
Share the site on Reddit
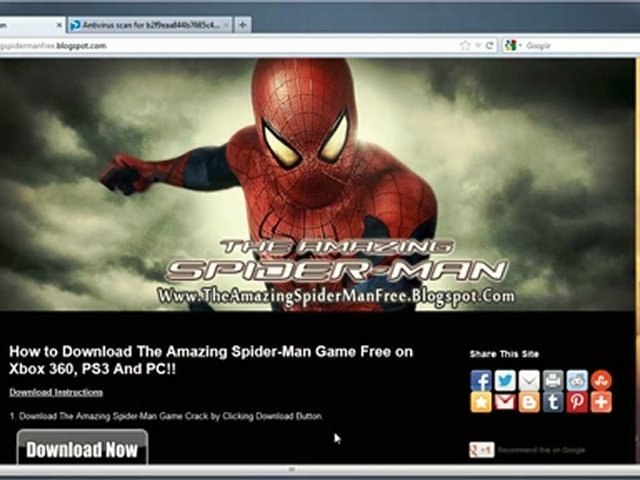pyautogui.click(x=577, y=380)
